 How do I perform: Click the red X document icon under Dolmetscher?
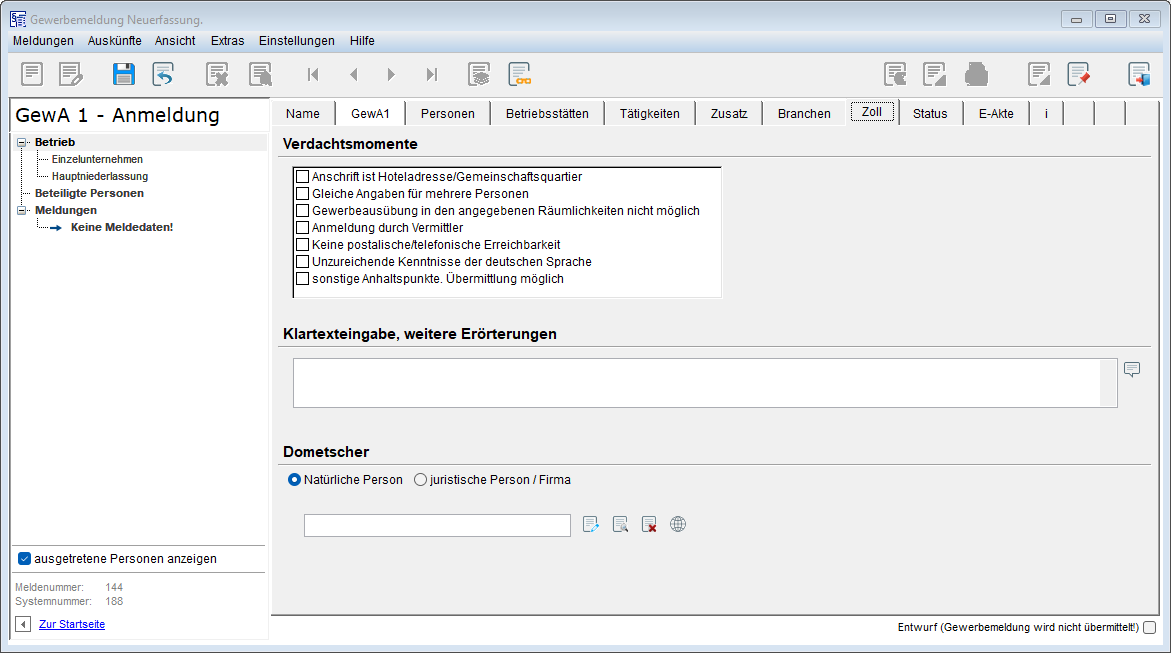coord(649,524)
